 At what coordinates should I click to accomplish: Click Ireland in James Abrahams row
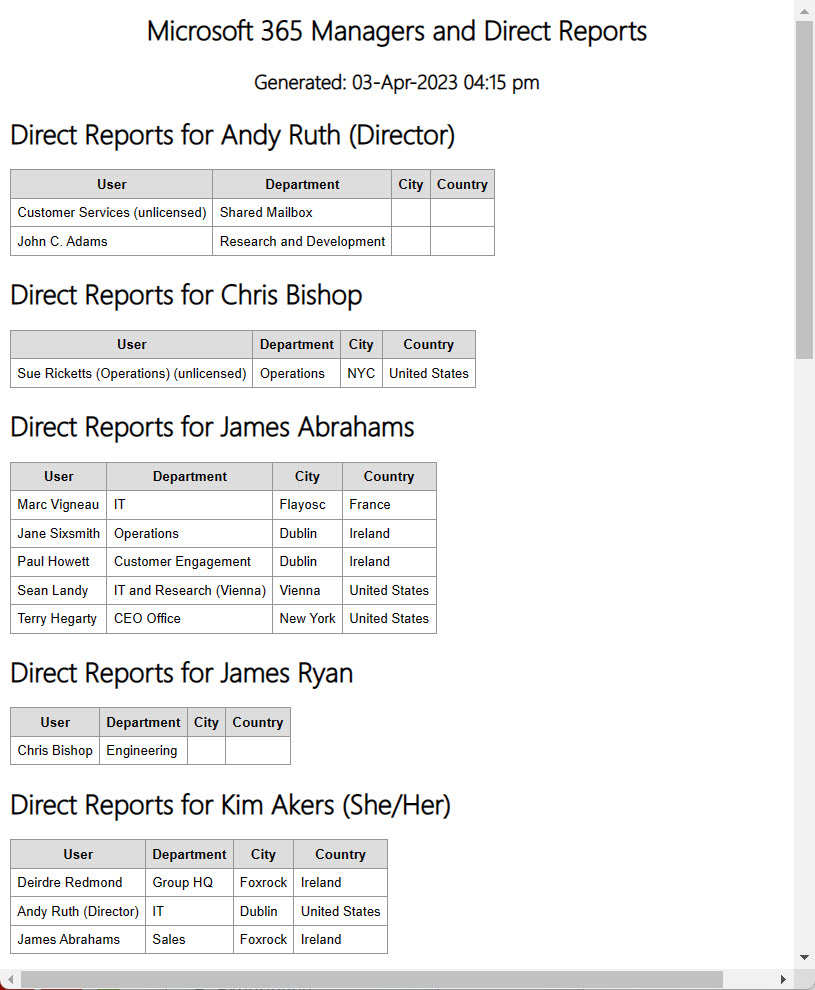click(340, 939)
